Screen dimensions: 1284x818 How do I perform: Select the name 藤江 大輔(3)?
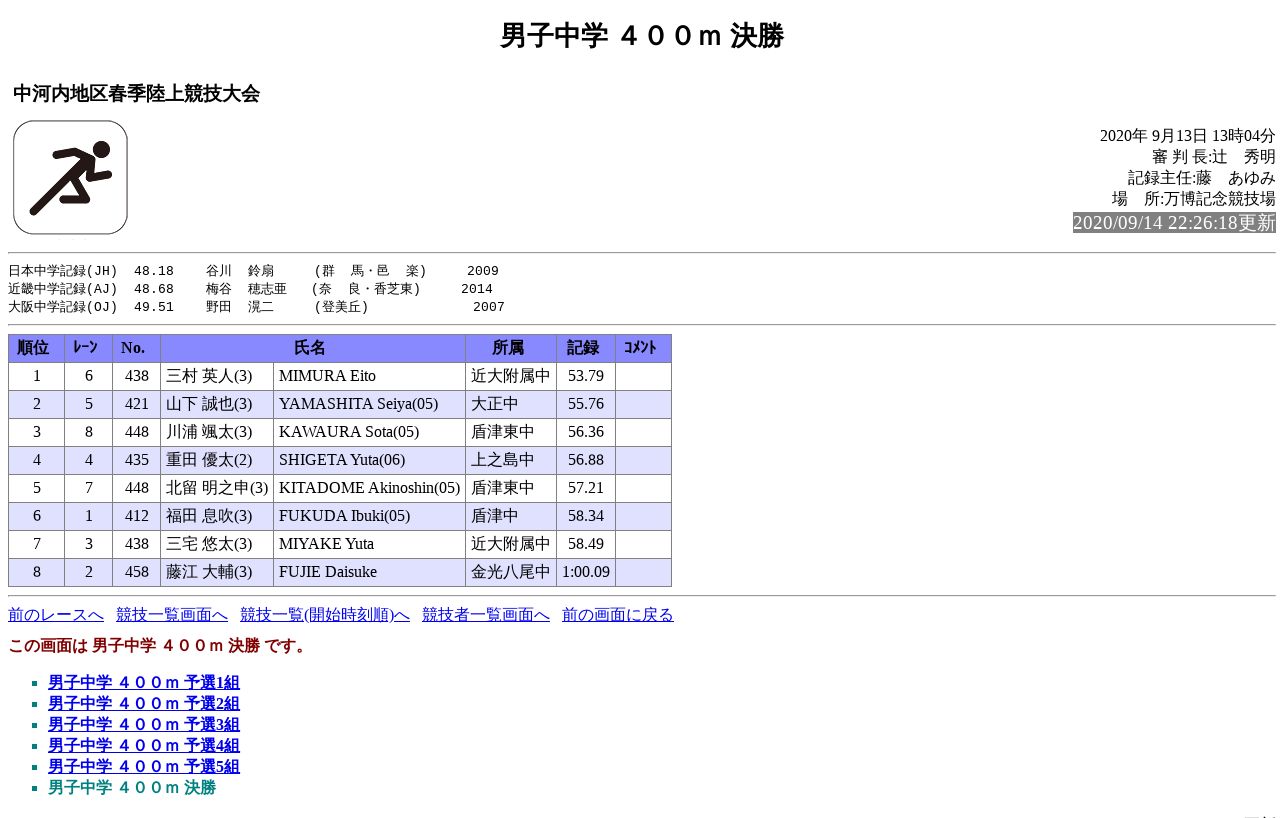217,572
